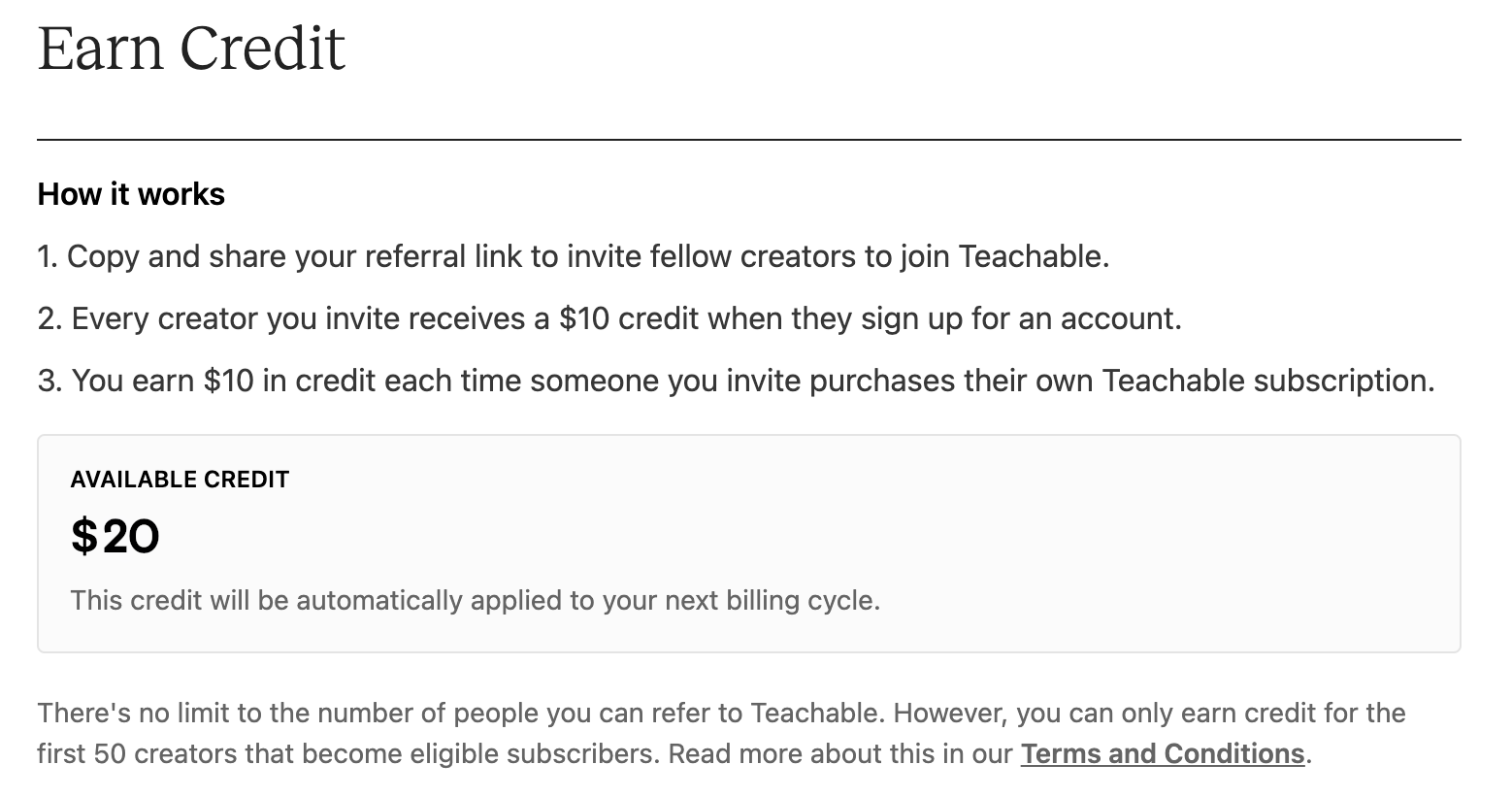Click the step about $10 signup credit
Image resolution: width=1512 pixels, height=798 pixels.
[609, 318]
